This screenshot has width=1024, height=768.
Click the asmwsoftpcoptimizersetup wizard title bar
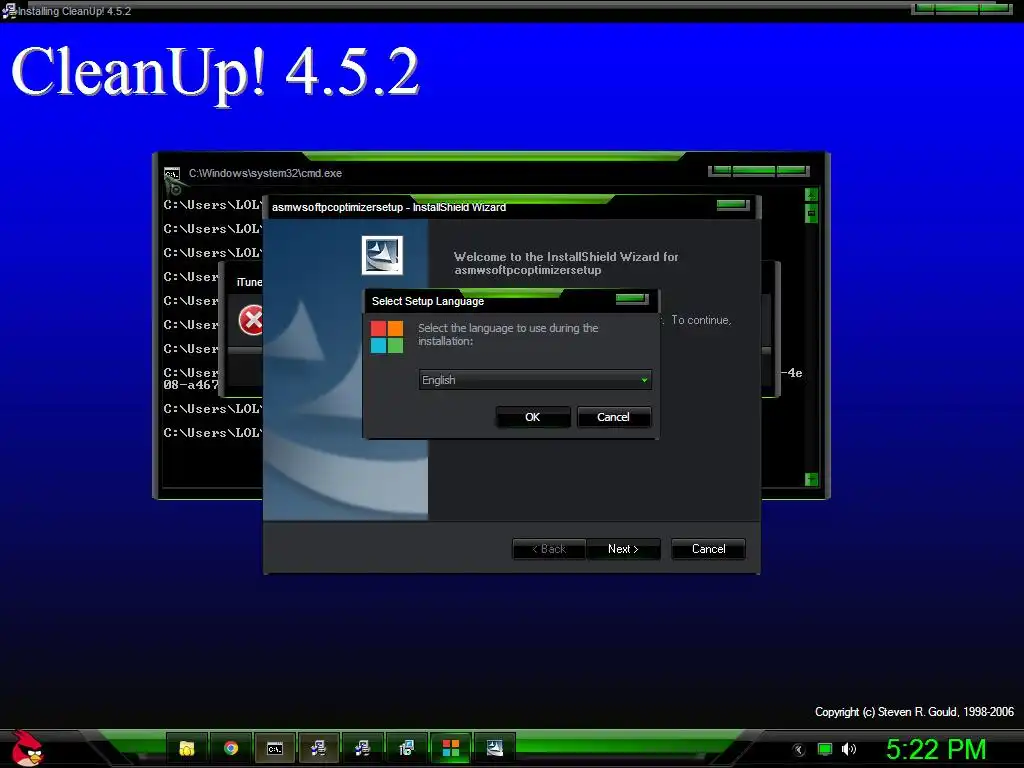pos(511,207)
